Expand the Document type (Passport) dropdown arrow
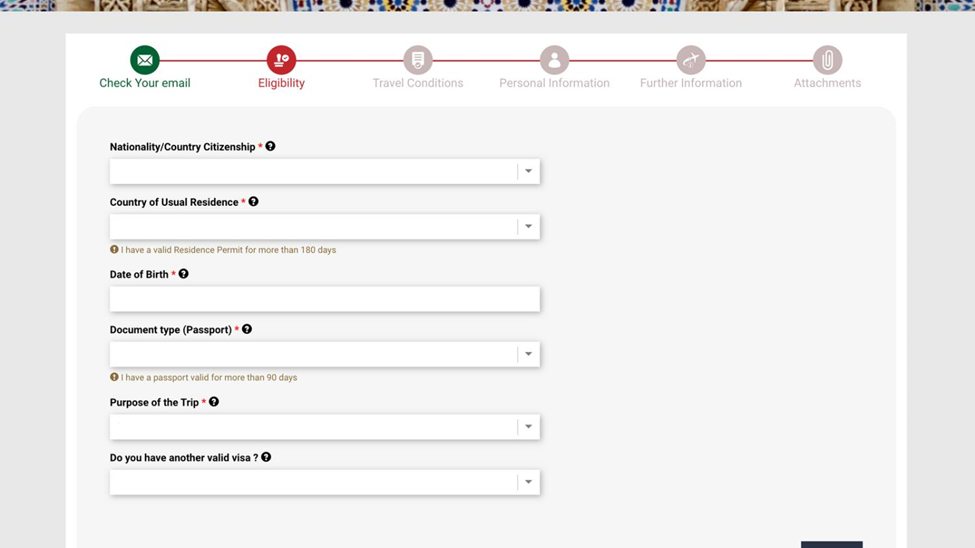The image size is (975, 548). tap(529, 354)
